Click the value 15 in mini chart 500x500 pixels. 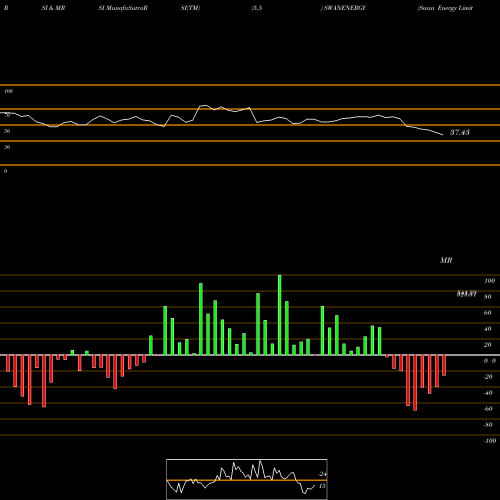(x=322, y=486)
